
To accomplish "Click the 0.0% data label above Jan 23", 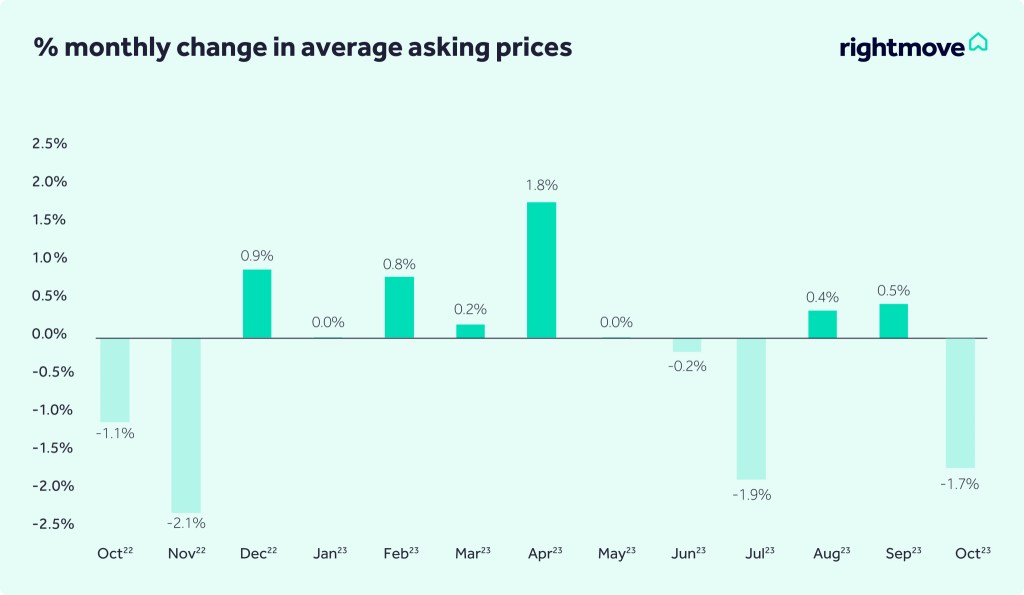I will click(x=327, y=322).
